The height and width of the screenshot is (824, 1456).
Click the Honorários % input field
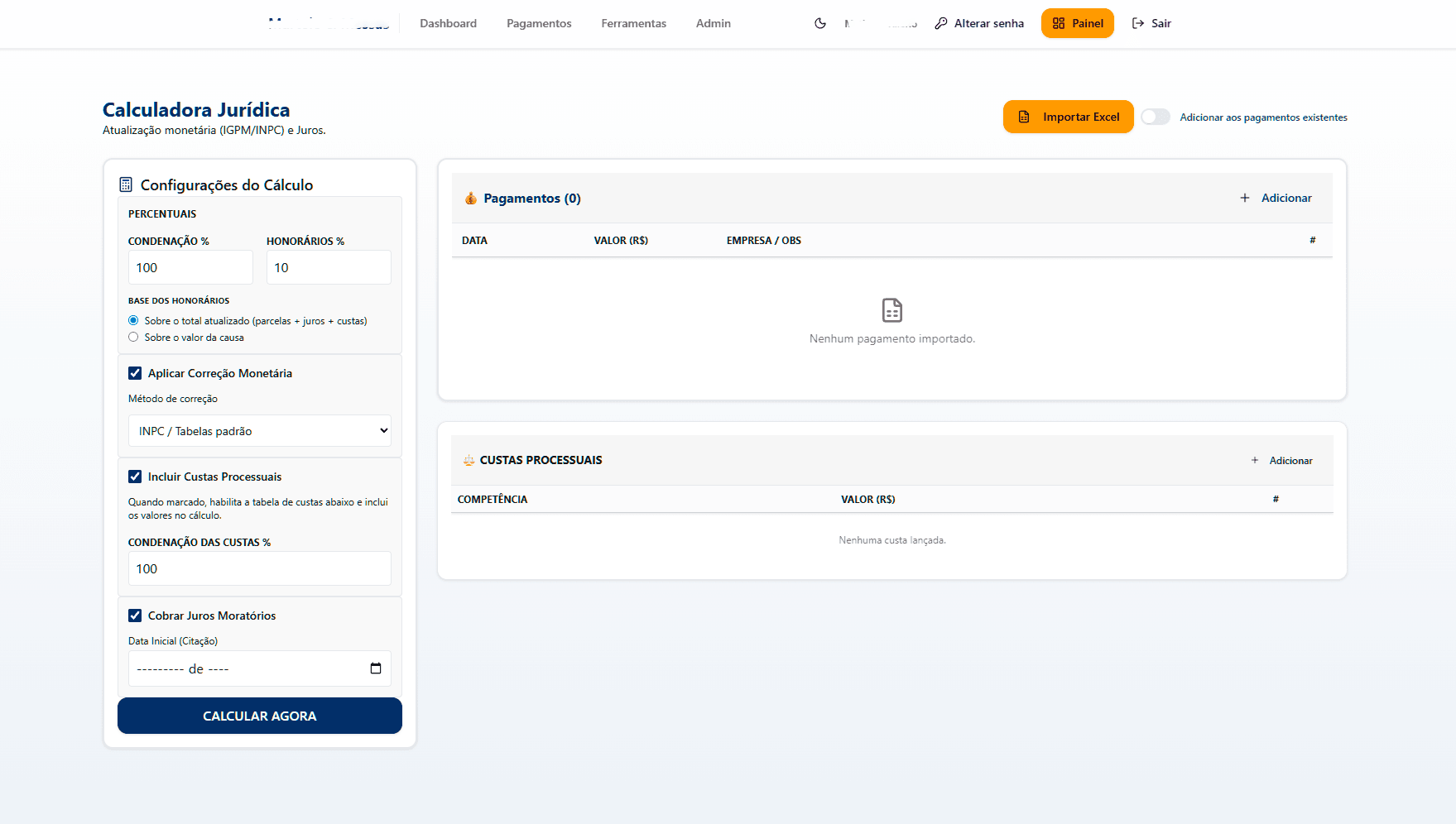point(328,268)
